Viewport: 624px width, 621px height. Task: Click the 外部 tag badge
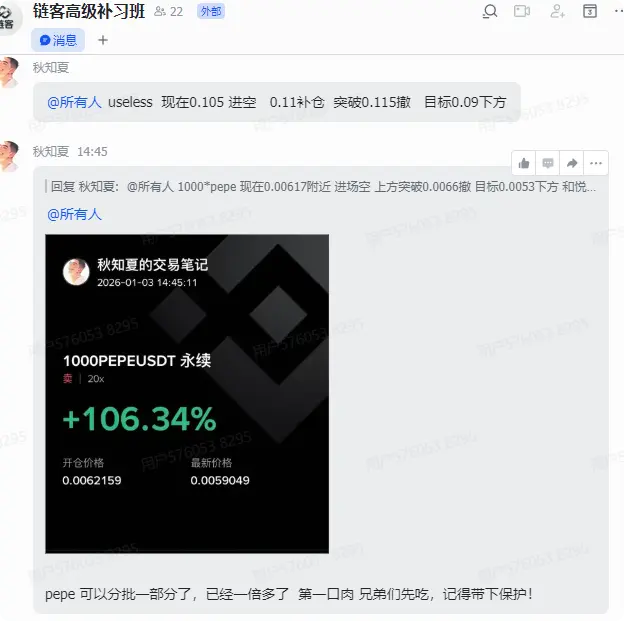(x=211, y=12)
